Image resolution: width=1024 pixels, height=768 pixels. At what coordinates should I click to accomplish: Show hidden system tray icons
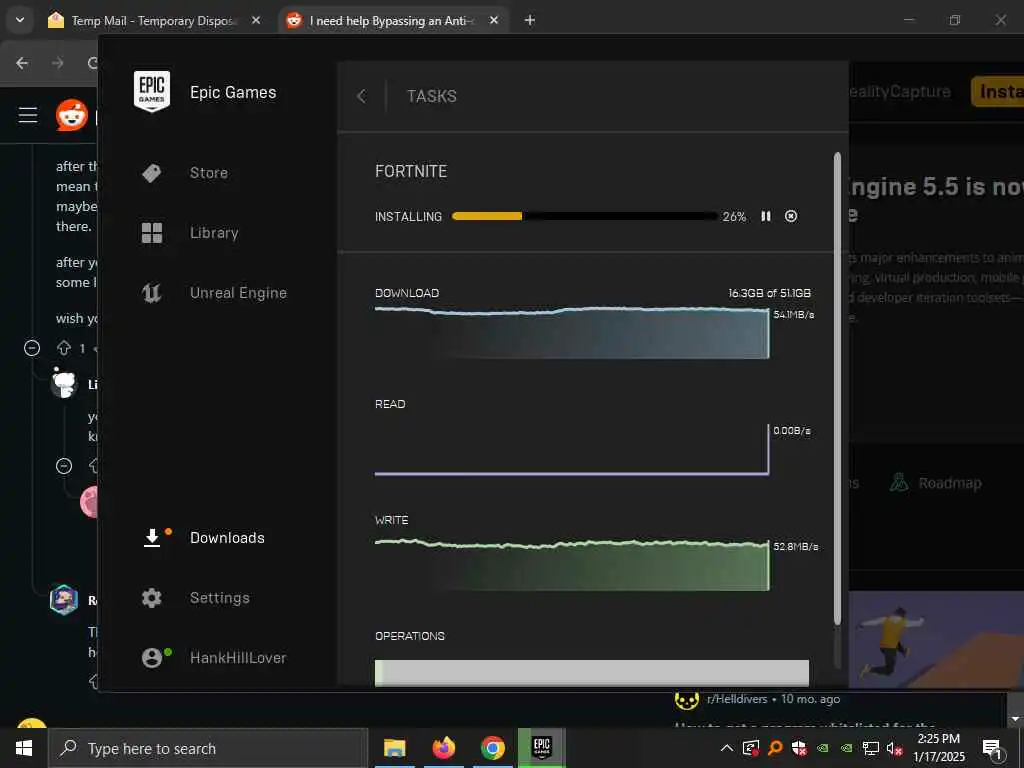pyautogui.click(x=726, y=748)
